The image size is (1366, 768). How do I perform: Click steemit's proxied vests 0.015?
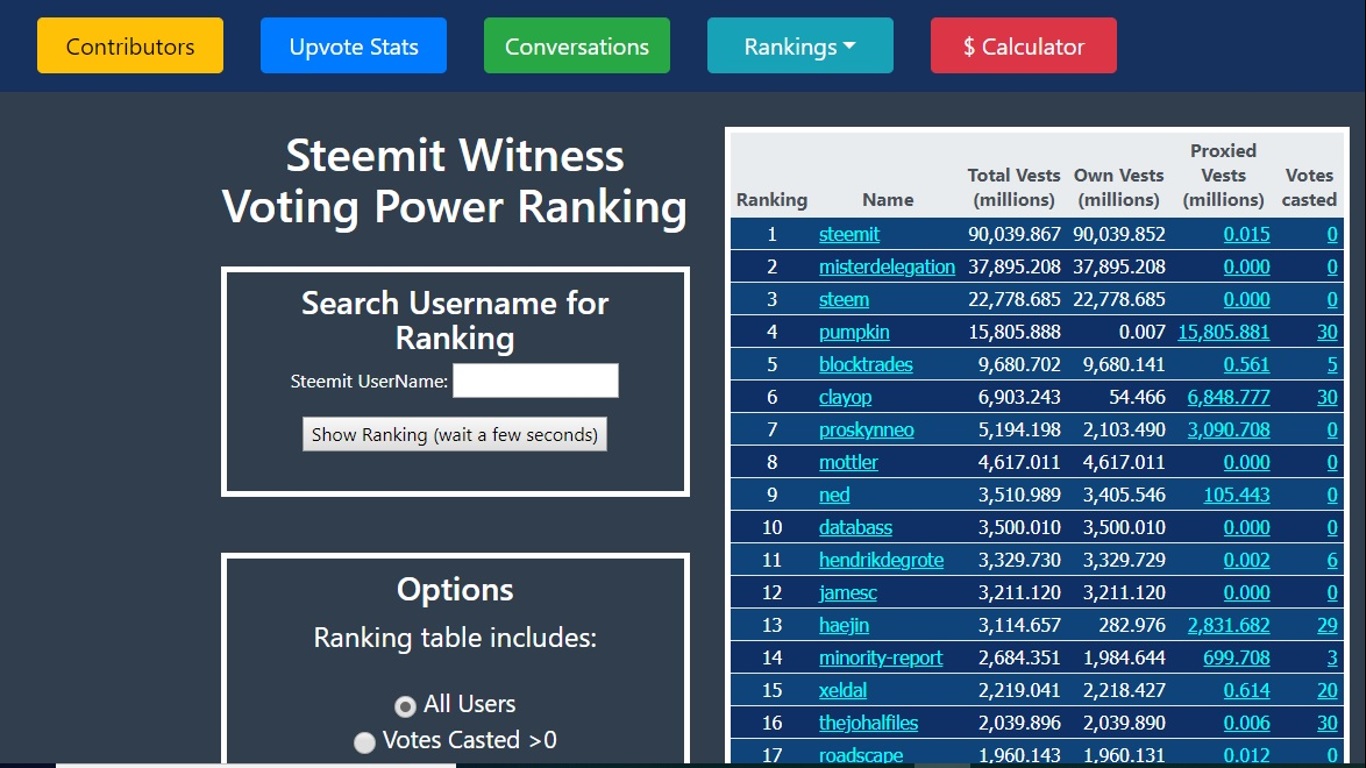pyautogui.click(x=1247, y=234)
